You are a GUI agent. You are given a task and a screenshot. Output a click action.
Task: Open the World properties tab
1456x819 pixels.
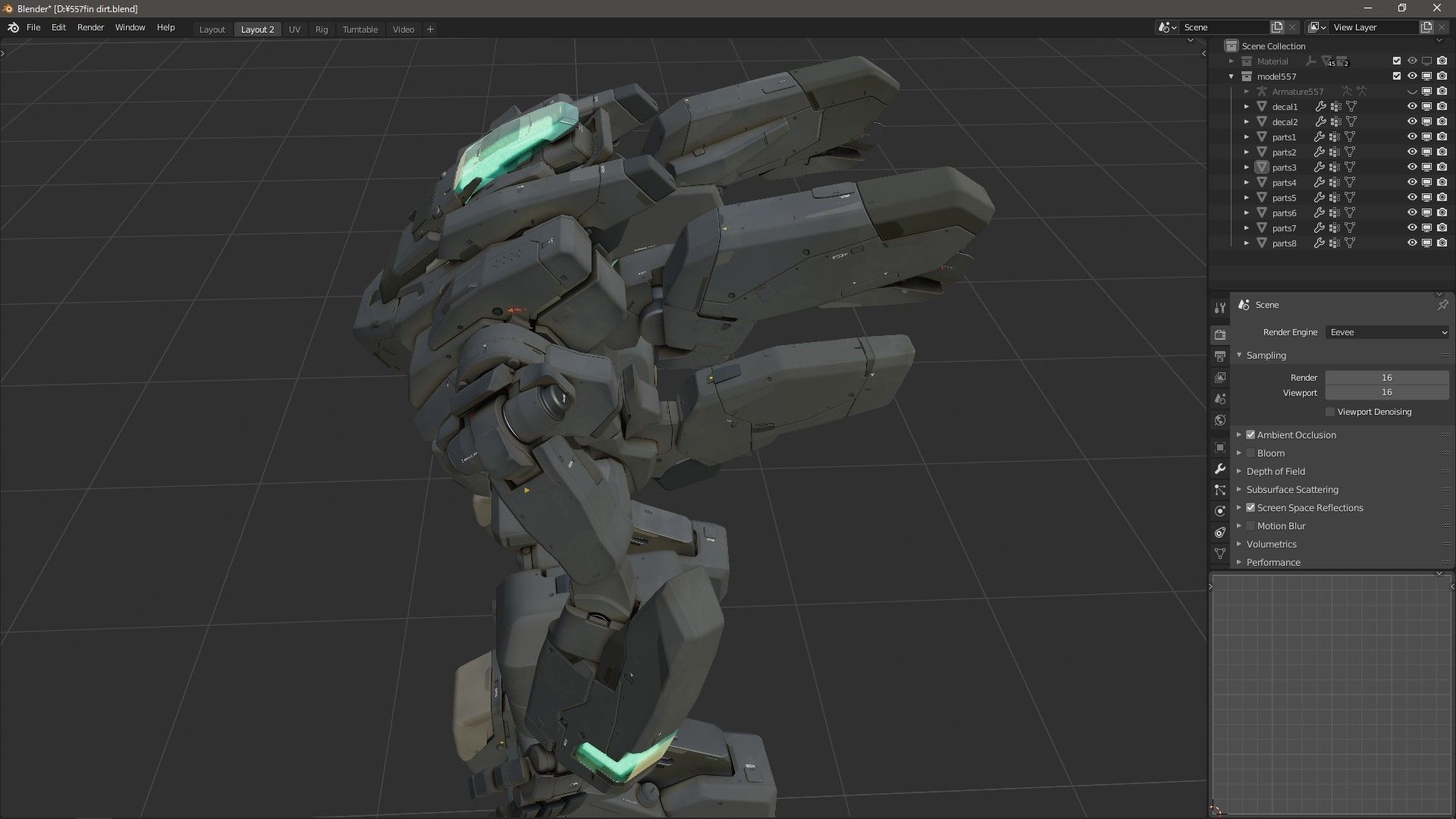[1219, 419]
